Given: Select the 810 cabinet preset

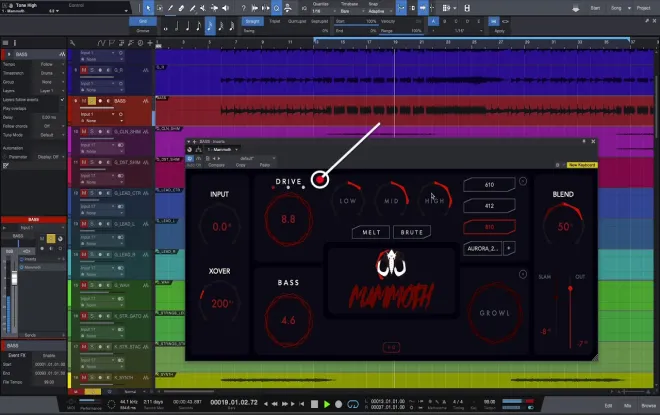Looking at the screenshot, I should (489, 227).
